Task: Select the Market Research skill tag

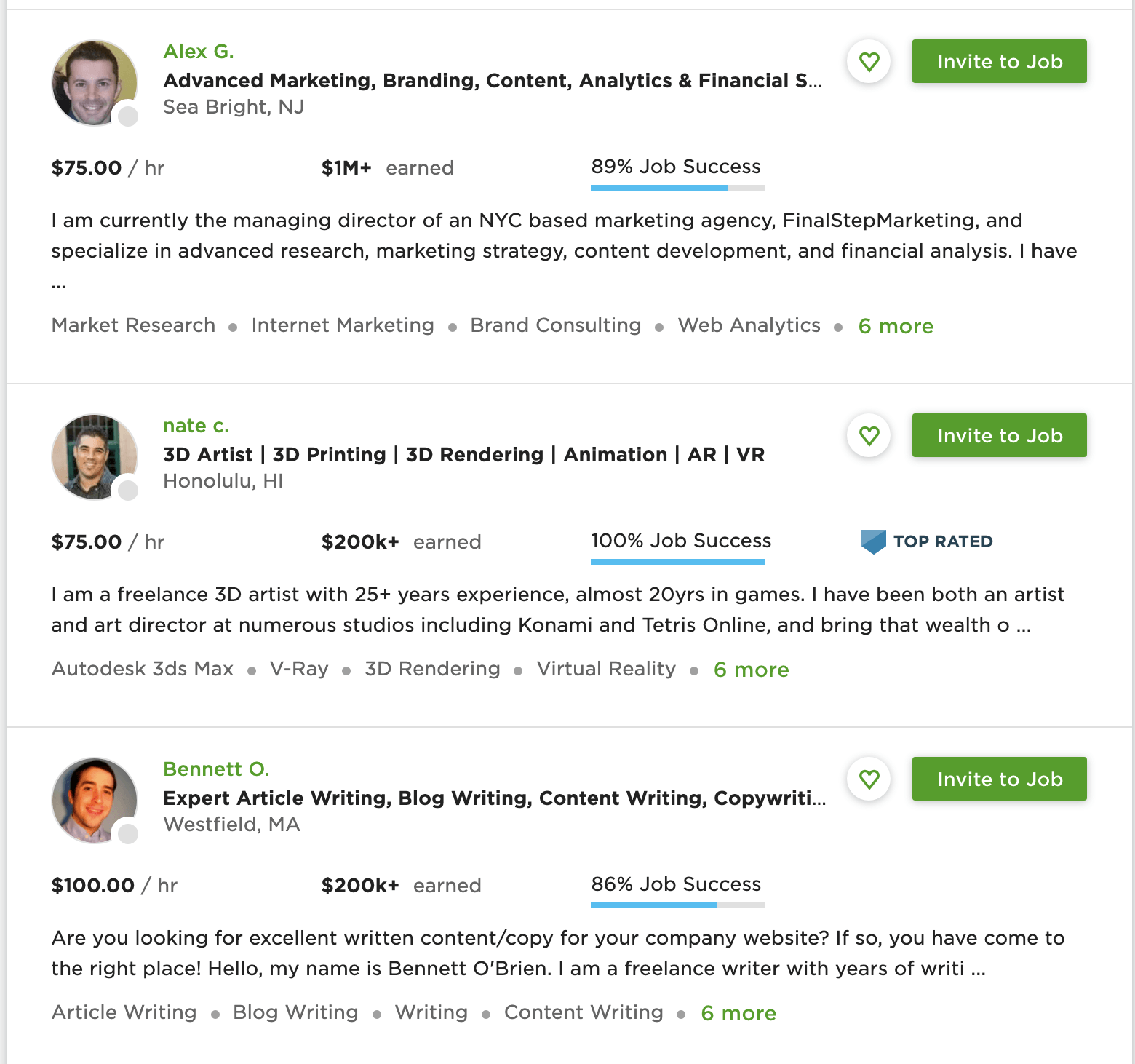Action: 132,325
